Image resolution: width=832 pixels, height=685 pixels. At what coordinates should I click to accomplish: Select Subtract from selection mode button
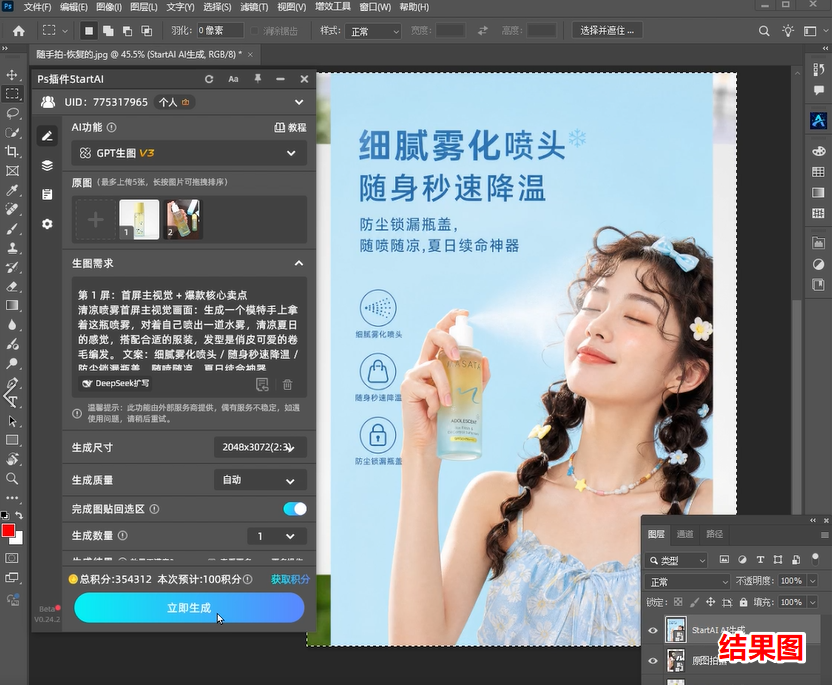[127, 31]
